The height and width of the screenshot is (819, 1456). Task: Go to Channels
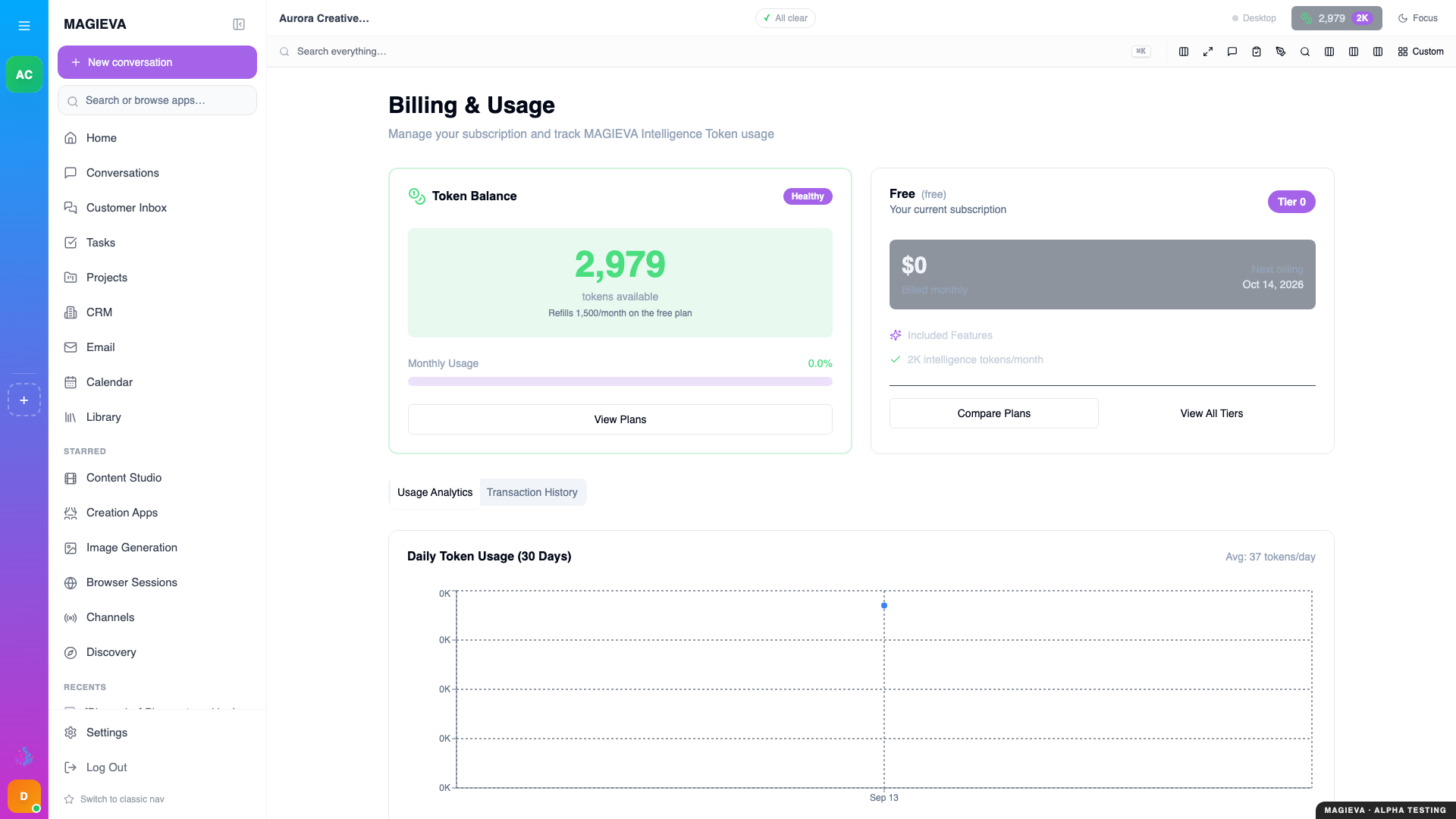[158, 617]
